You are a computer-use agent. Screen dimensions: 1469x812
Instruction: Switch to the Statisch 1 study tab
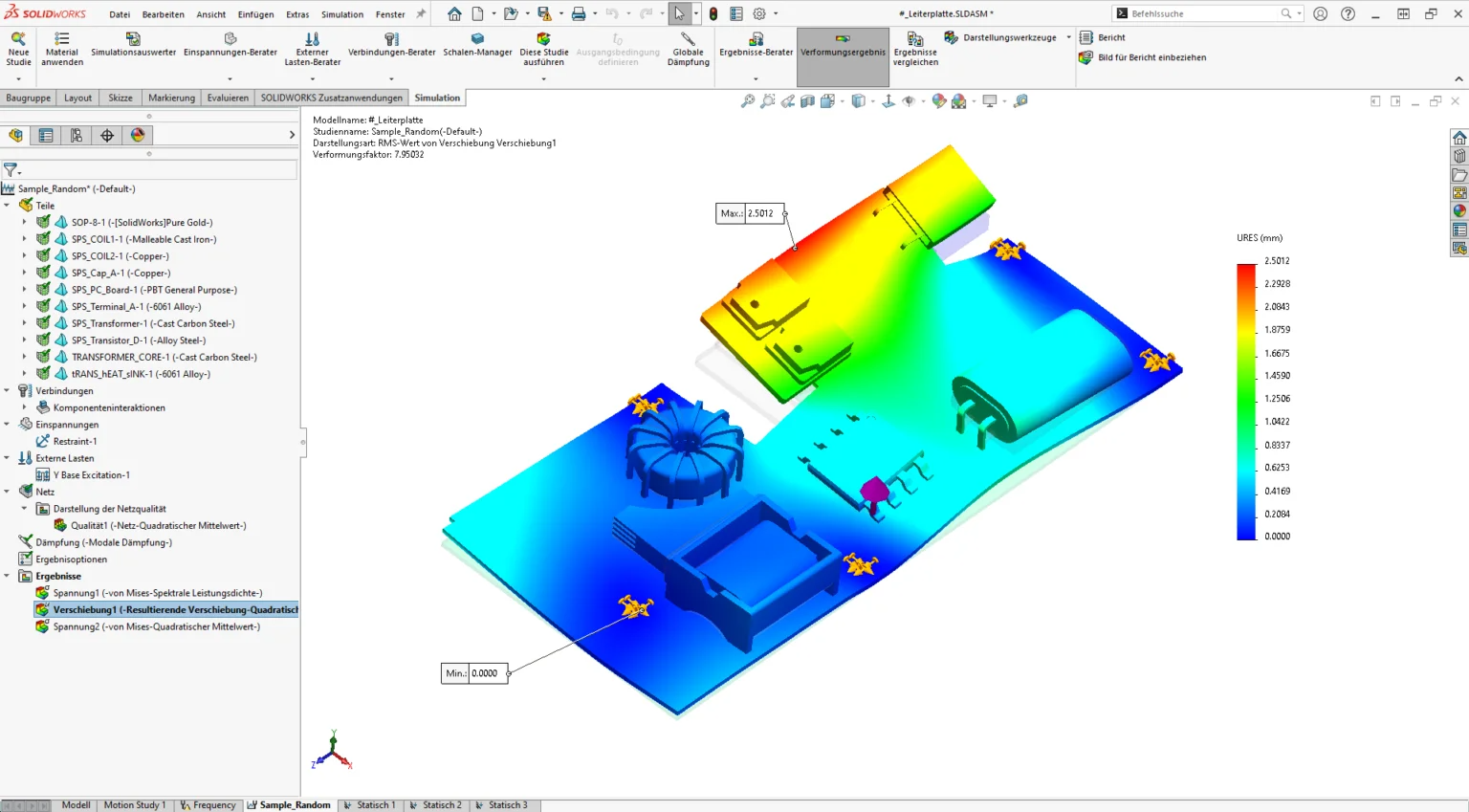point(369,804)
